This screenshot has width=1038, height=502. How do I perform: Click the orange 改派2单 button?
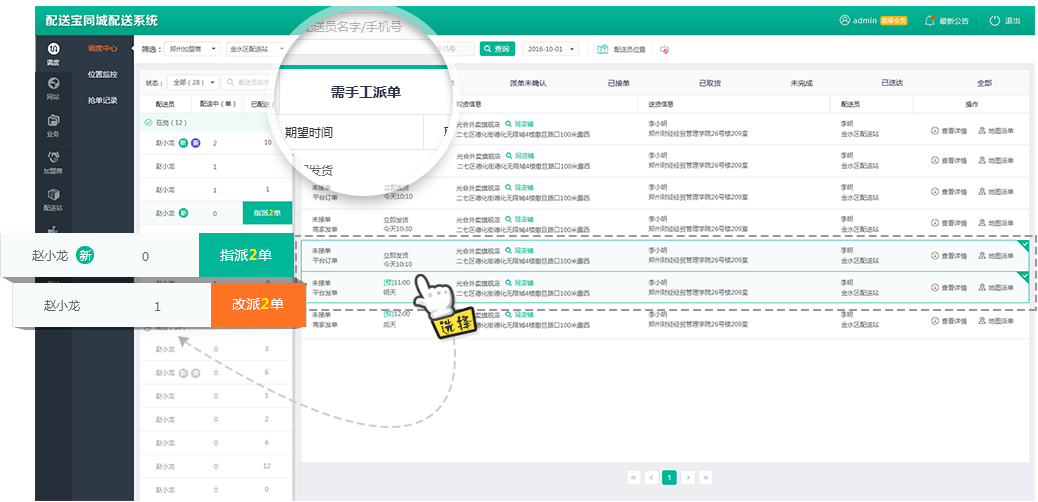pos(257,305)
